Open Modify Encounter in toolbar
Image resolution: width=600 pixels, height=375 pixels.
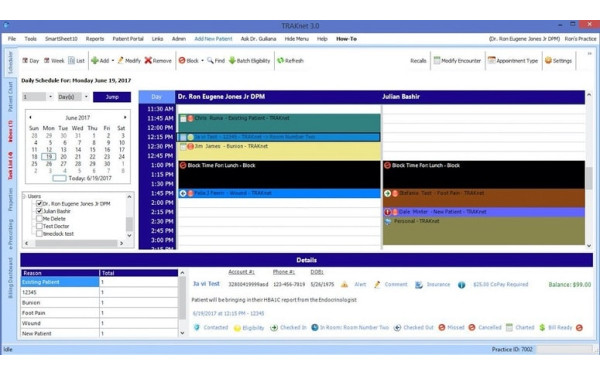[x=457, y=60]
